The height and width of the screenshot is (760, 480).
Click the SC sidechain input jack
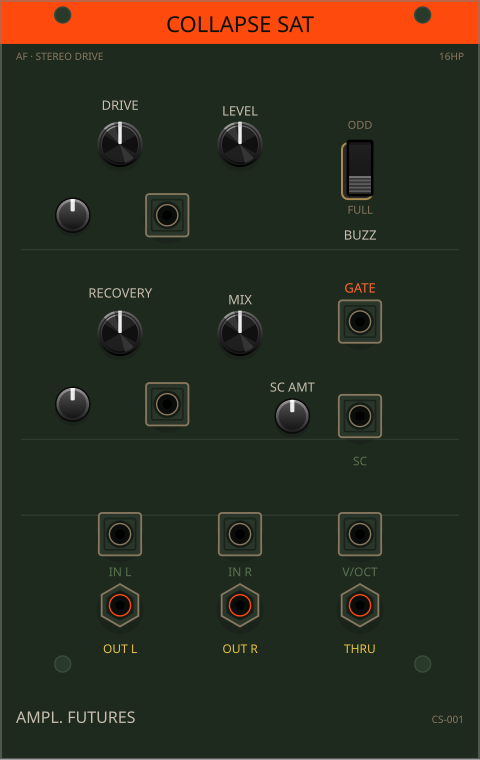coord(360,416)
